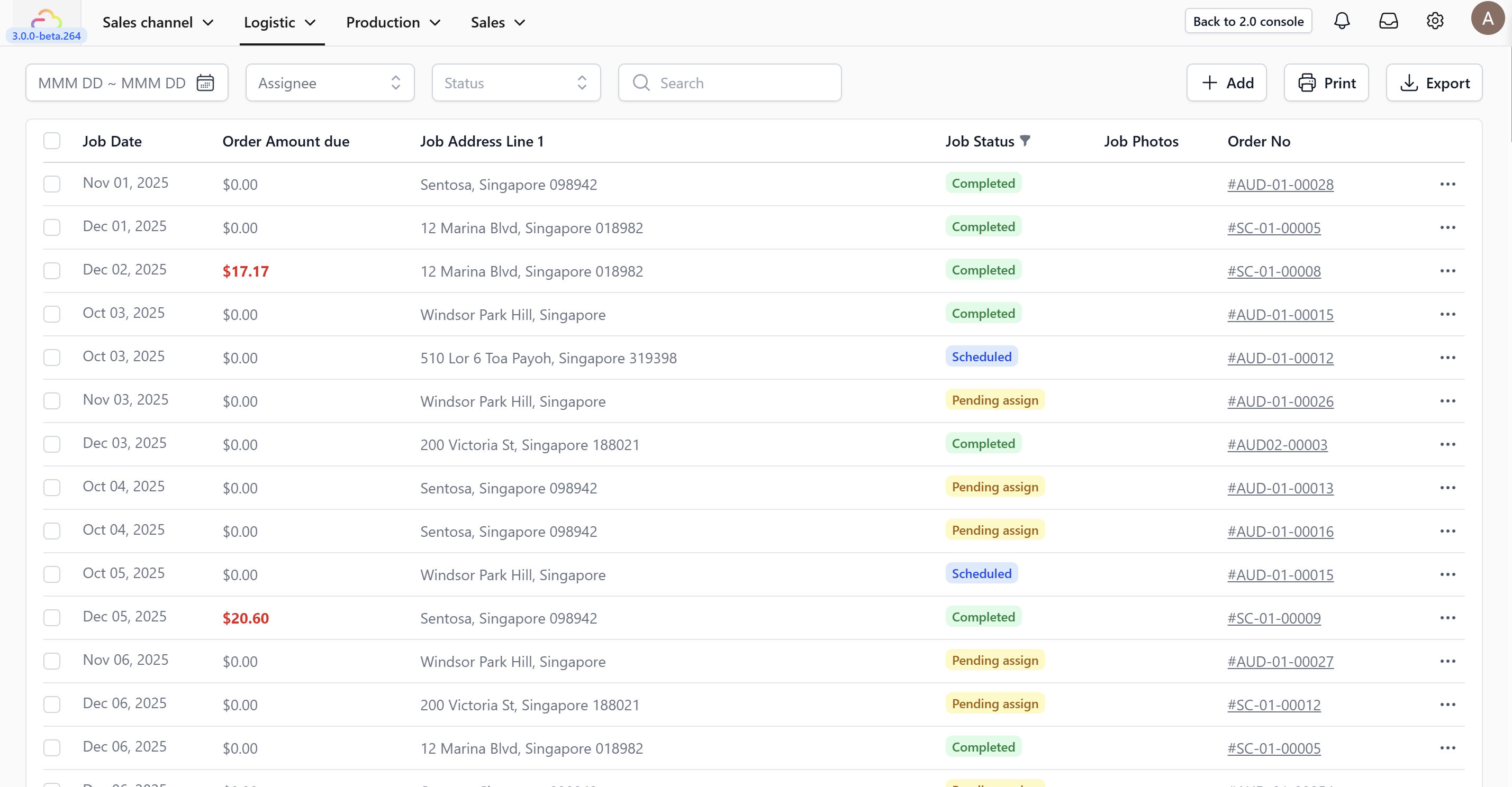Open the settings gear icon

point(1435,21)
